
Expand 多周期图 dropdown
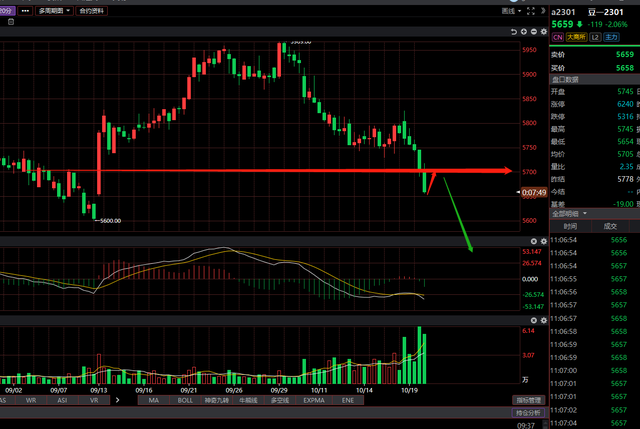click(x=55, y=11)
